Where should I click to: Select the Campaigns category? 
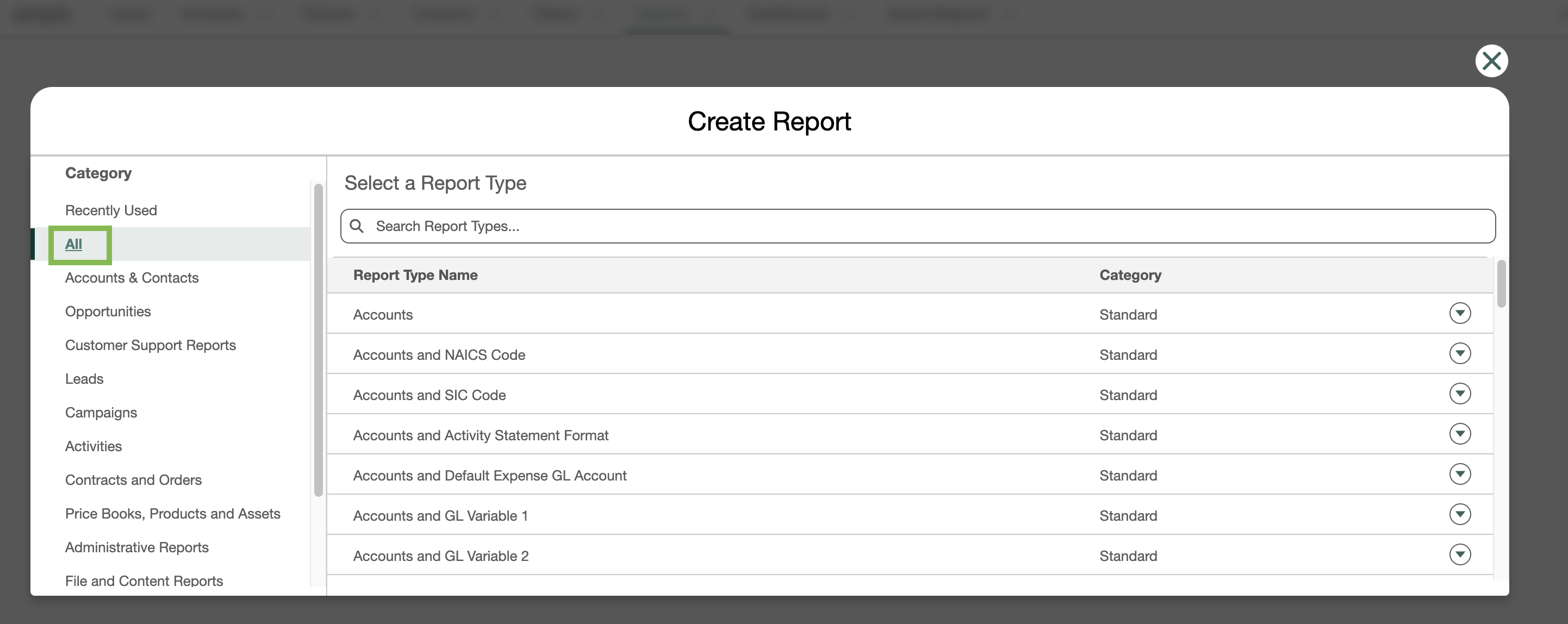[101, 413]
